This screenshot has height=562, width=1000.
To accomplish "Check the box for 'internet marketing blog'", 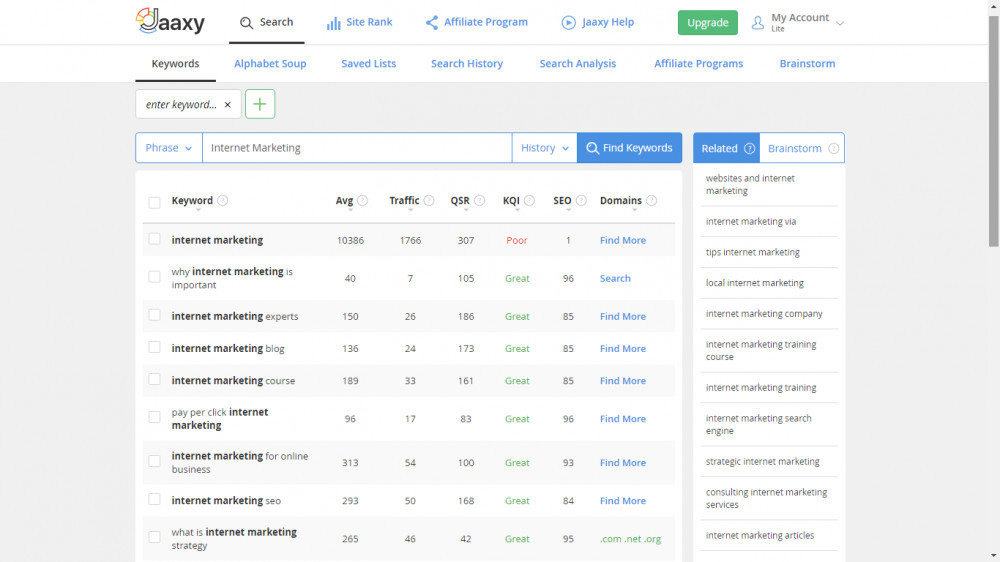I will 154,347.
